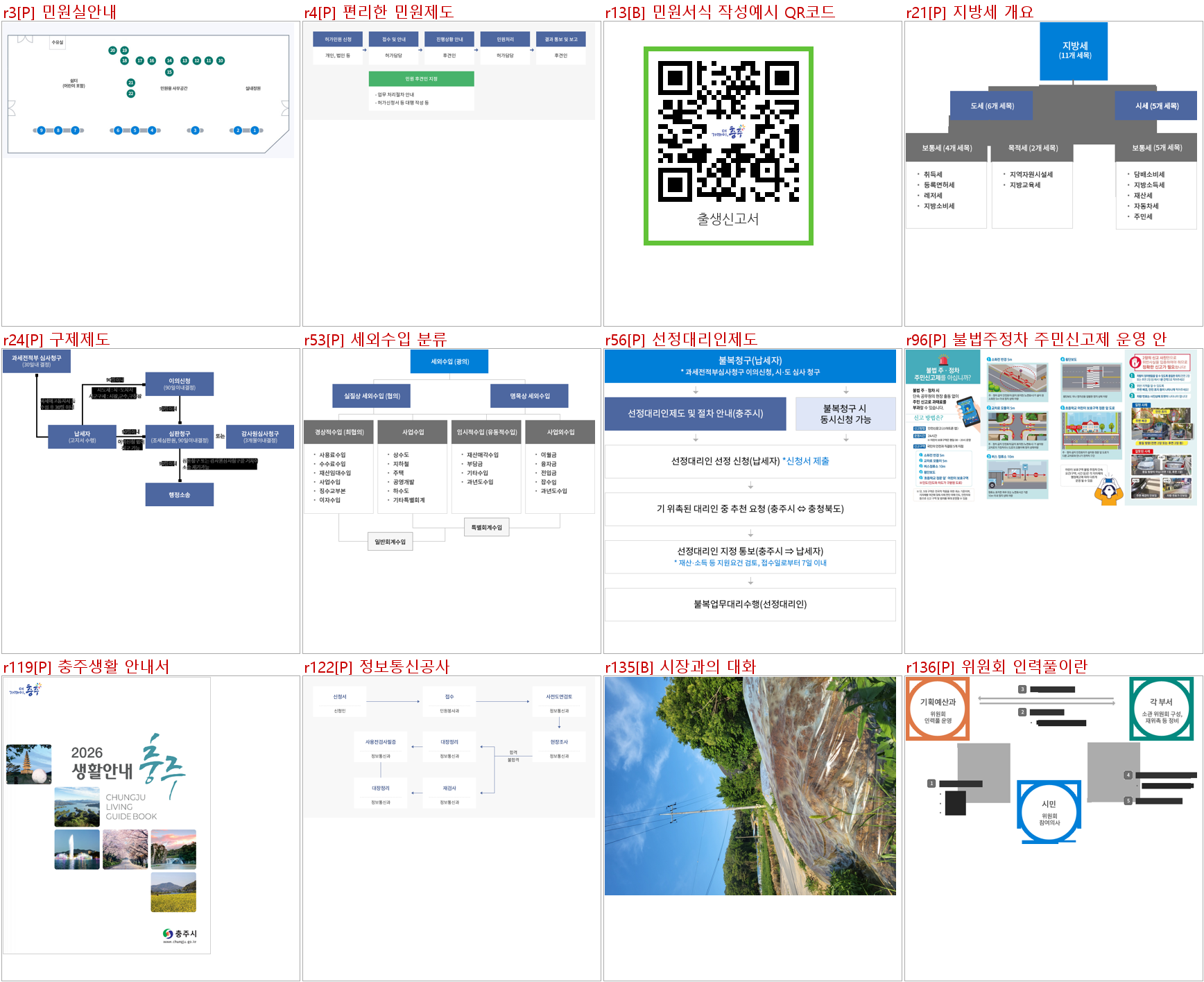Select the label "r122[P] 정보통신공사"
This screenshot has height=982, width=1204.
(377, 666)
